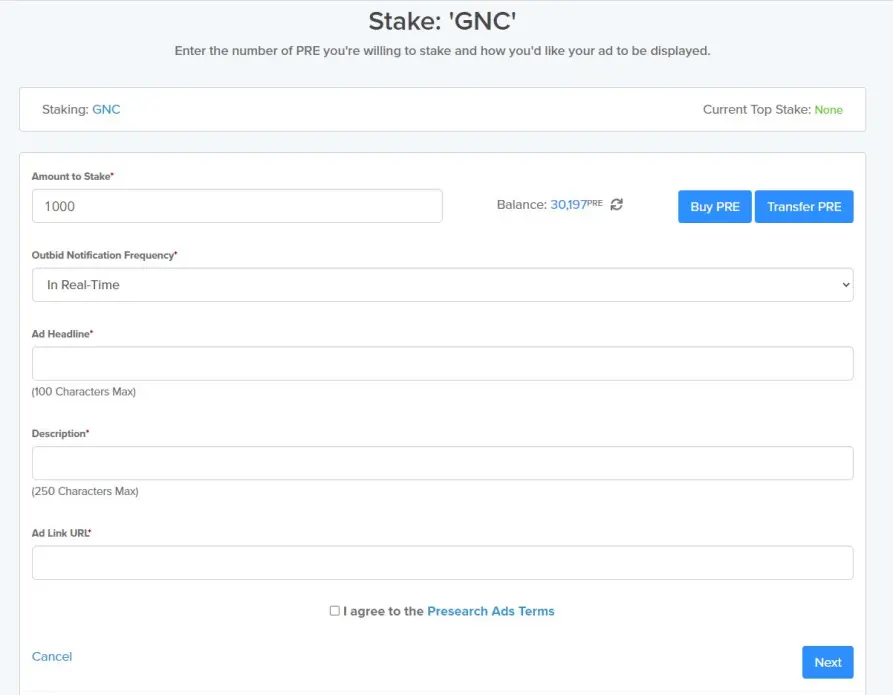Click the 'Outbid Notification Frequency' label
This screenshot has height=695, width=893.
(x=104, y=255)
